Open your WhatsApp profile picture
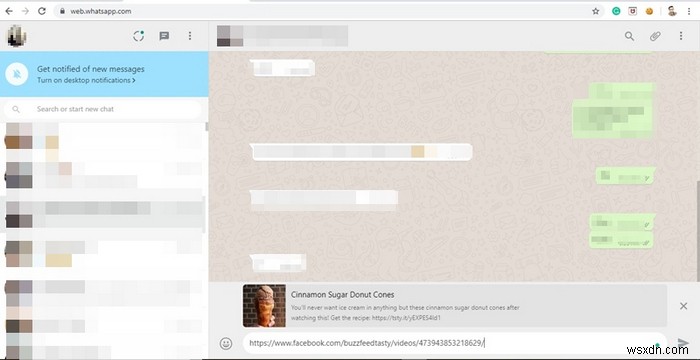 pos(17,36)
